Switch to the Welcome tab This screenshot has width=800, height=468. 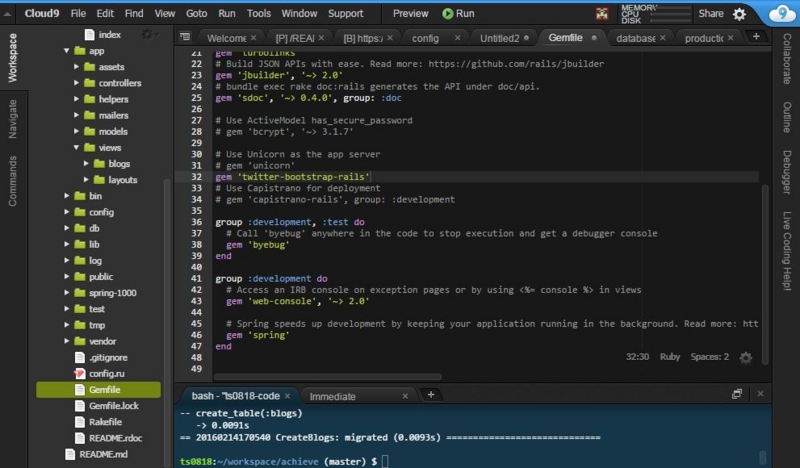coord(226,38)
